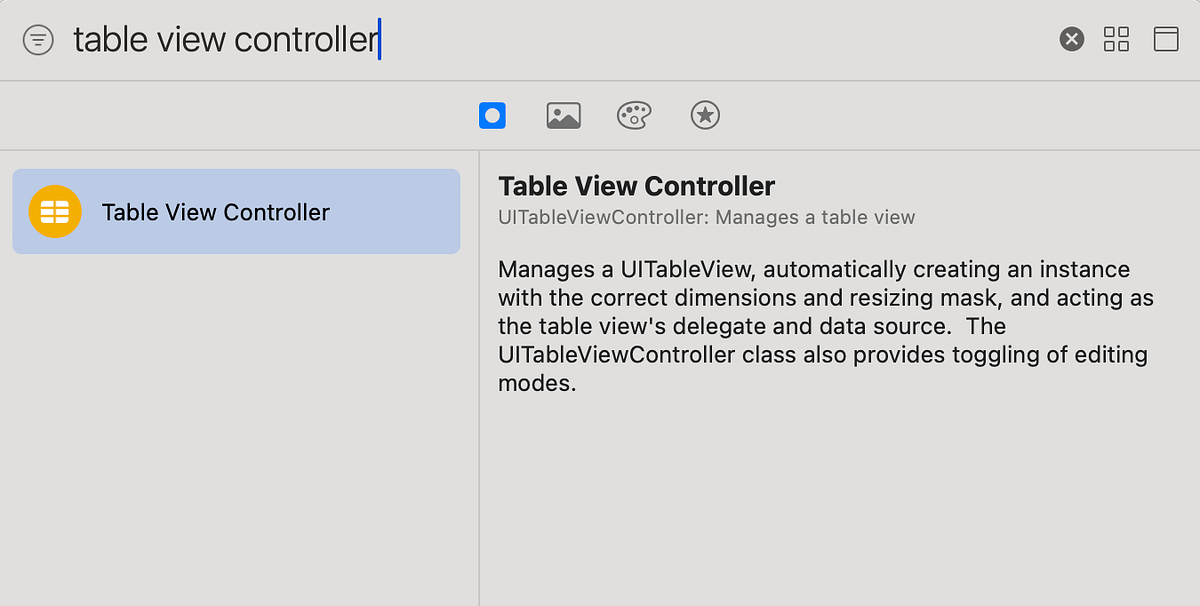Select the Objects category square icon

492,115
